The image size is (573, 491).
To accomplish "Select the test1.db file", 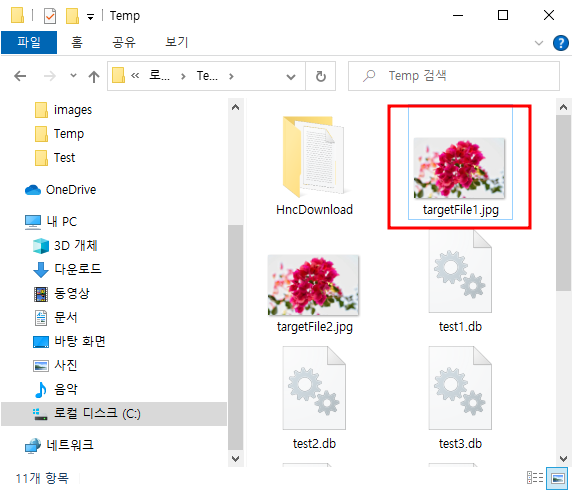I will coord(460,282).
